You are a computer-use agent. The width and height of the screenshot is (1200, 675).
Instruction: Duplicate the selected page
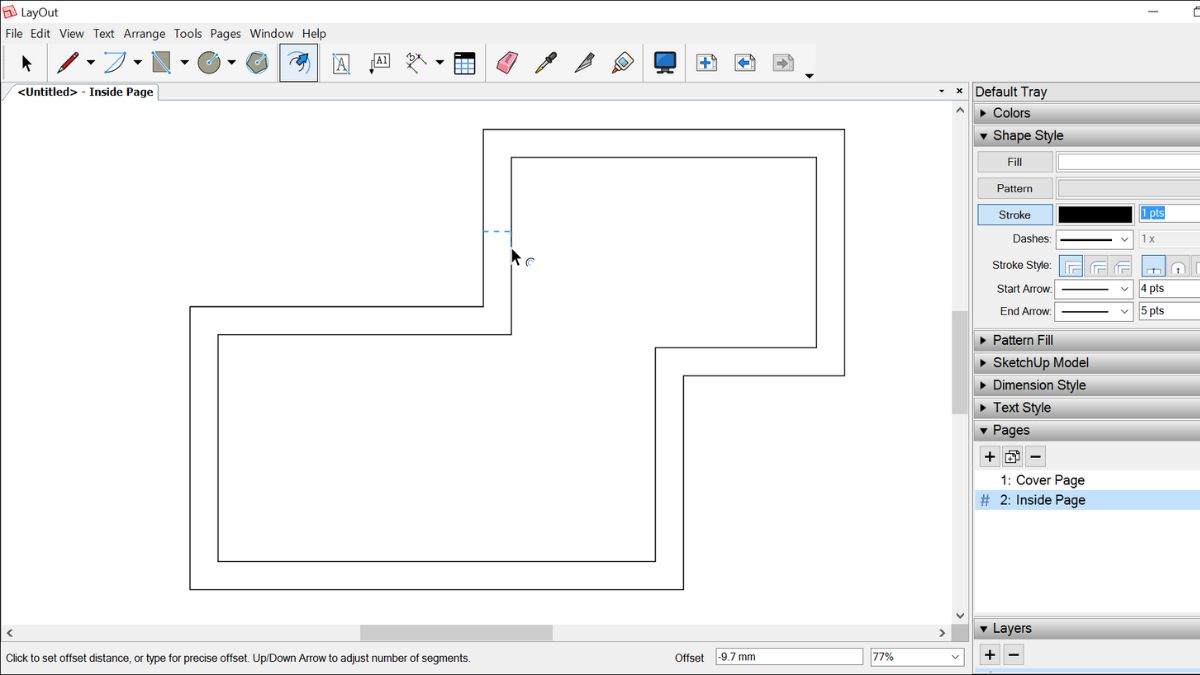click(x=1012, y=457)
